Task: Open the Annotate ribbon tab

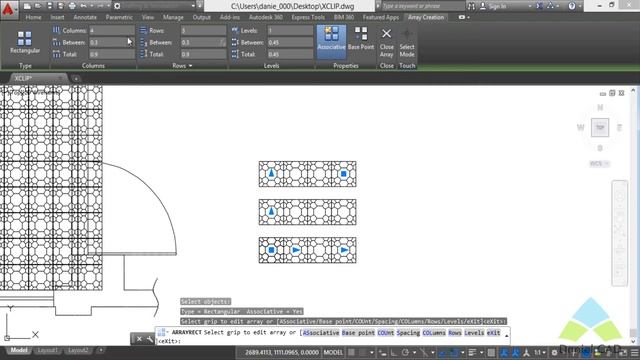Action: [x=85, y=18]
